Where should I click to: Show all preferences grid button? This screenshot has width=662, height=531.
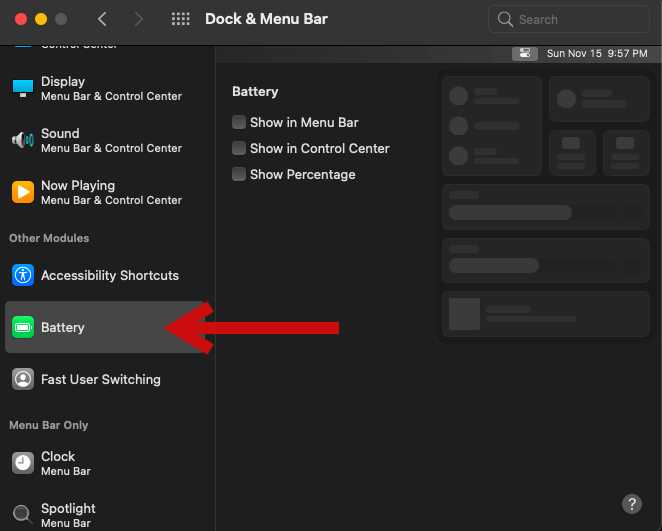[x=180, y=19]
